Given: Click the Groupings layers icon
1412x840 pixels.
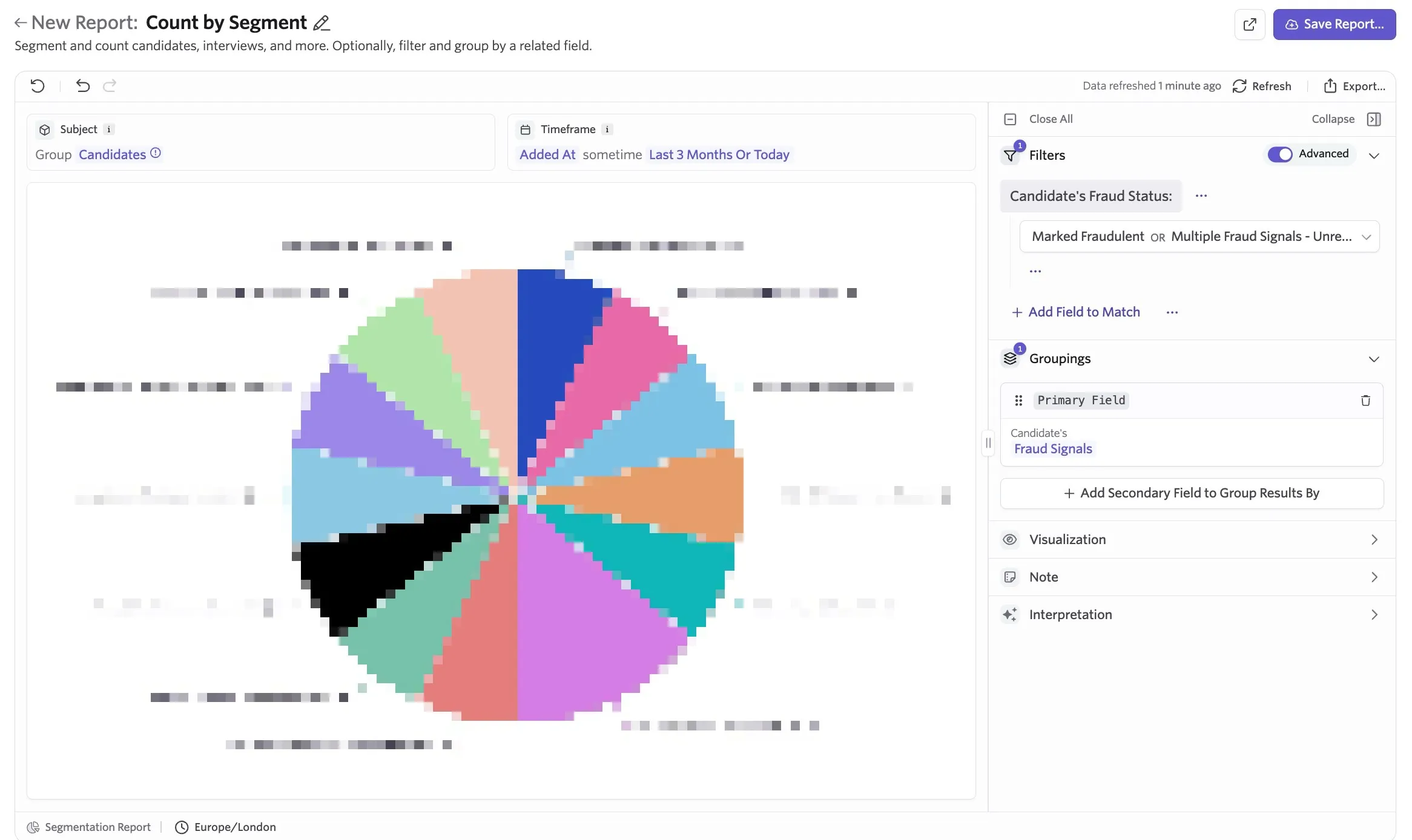Looking at the screenshot, I should (1010, 359).
